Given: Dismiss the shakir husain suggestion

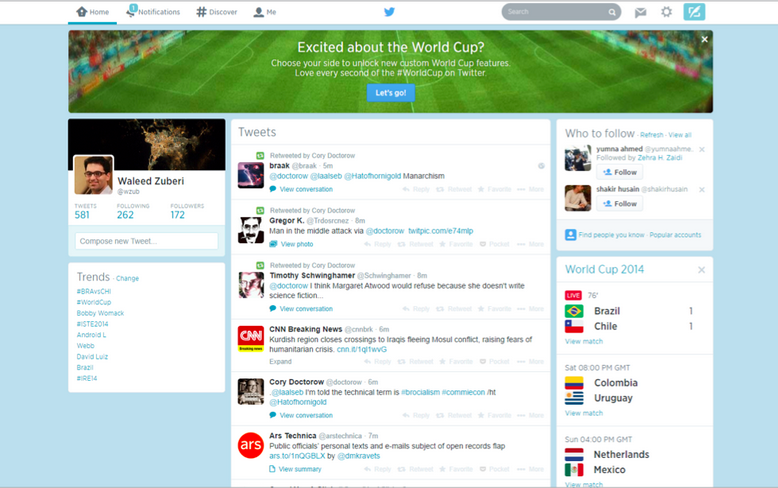Looking at the screenshot, I should coord(702,189).
